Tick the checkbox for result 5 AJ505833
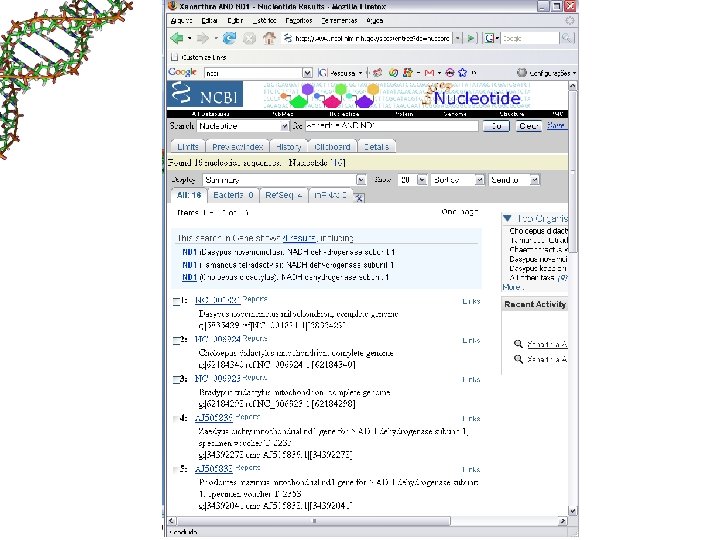 pyautogui.click(x=176, y=469)
